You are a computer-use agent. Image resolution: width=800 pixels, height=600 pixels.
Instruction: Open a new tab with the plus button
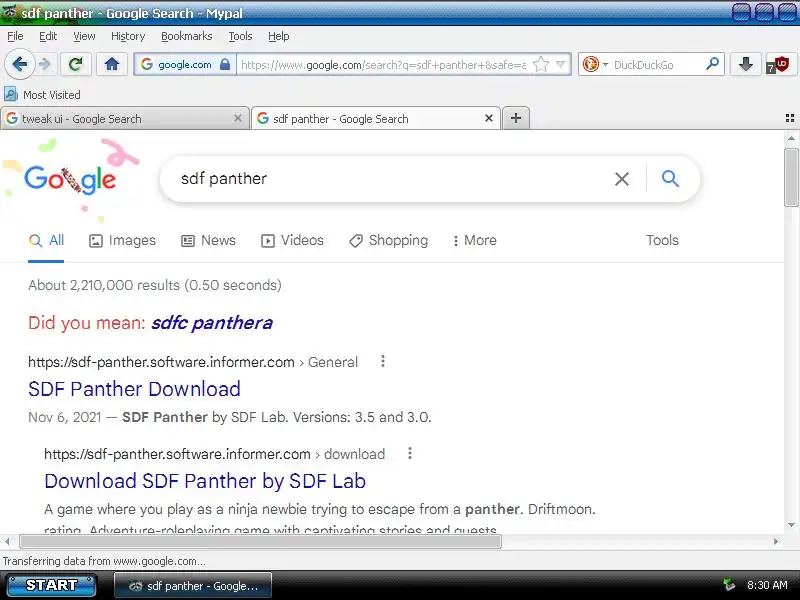516,118
